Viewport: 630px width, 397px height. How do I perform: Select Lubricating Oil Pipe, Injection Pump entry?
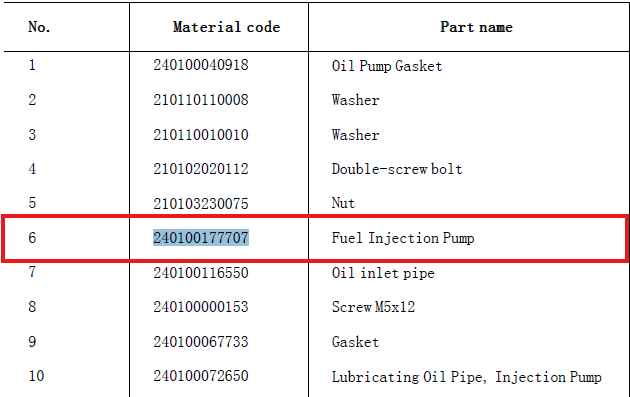pyautogui.click(x=467, y=377)
